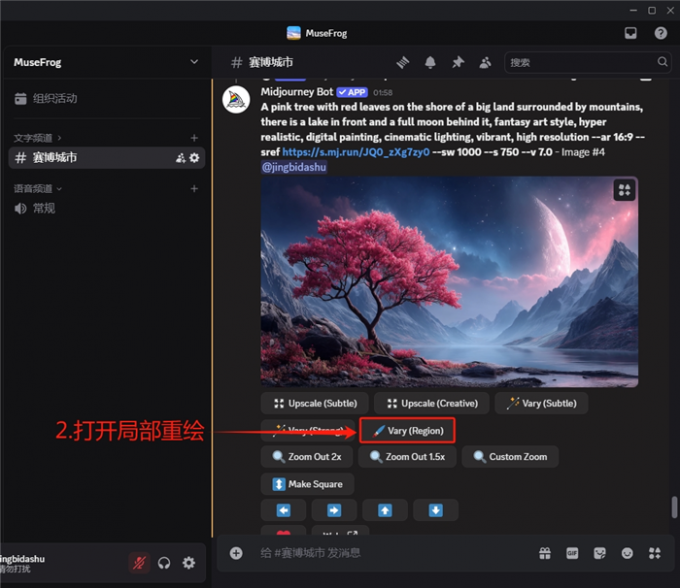The image size is (680, 588).
Task: Open the GIF picker
Action: (572, 553)
